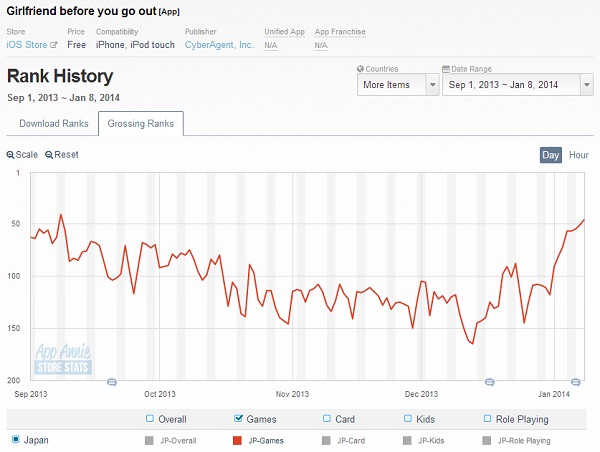Click the comment marker near Jan 2014
The height and width of the screenshot is (452, 600).
pyautogui.click(x=576, y=382)
